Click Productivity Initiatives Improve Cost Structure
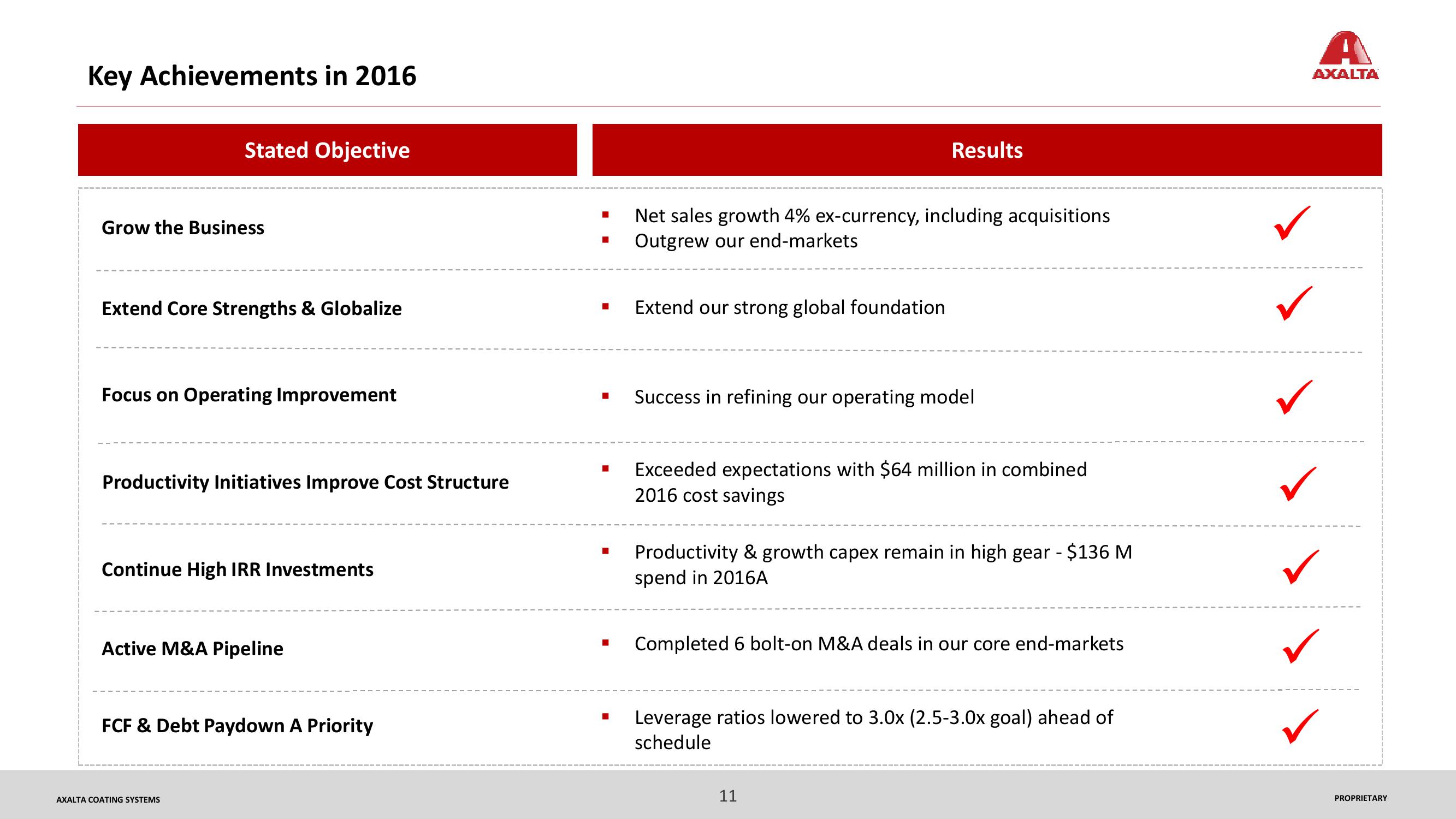 coord(305,482)
